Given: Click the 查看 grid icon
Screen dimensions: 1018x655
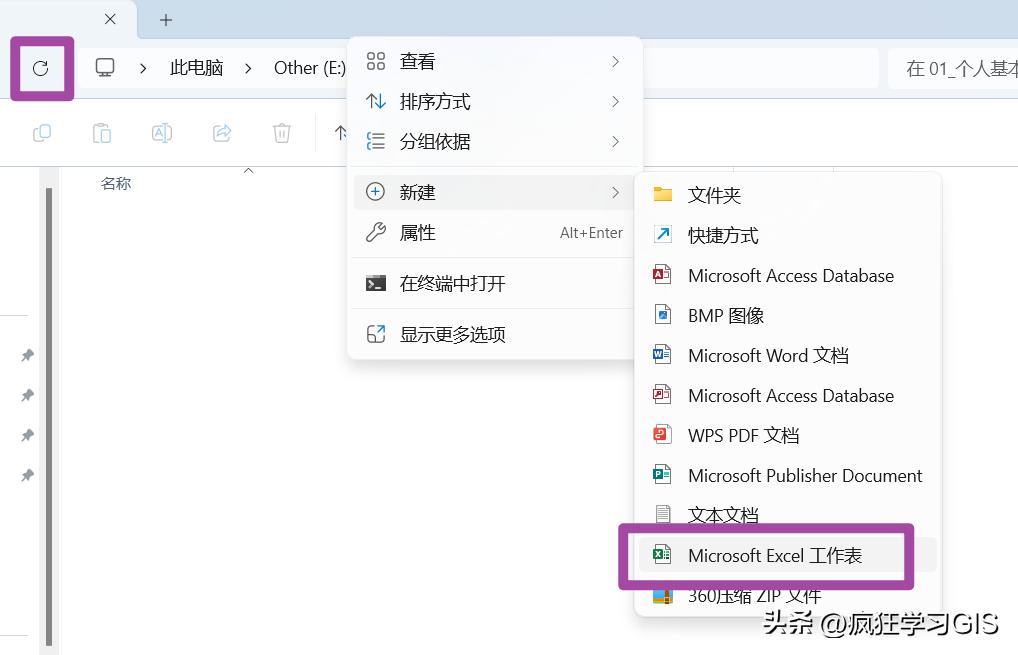Looking at the screenshot, I should point(376,61).
